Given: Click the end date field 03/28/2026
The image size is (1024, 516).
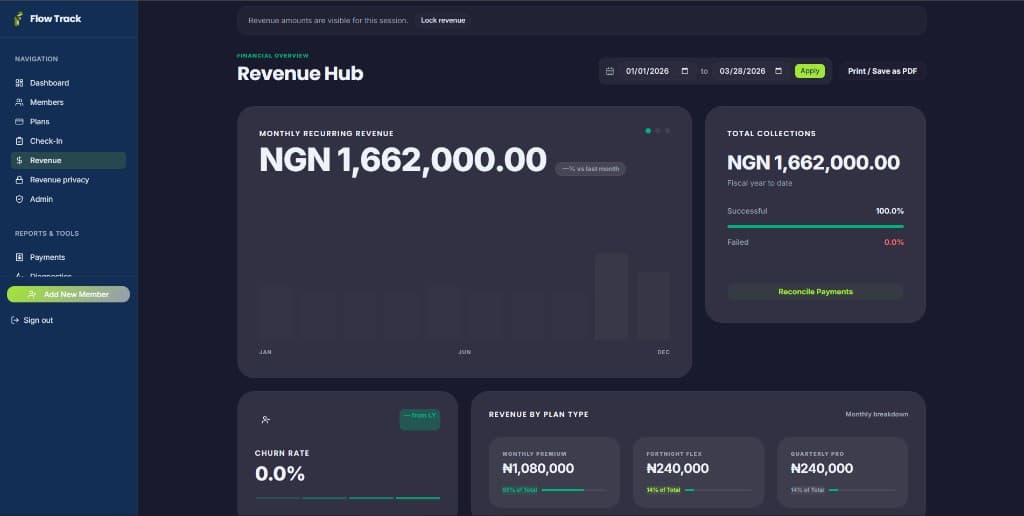Looking at the screenshot, I should (x=751, y=71).
